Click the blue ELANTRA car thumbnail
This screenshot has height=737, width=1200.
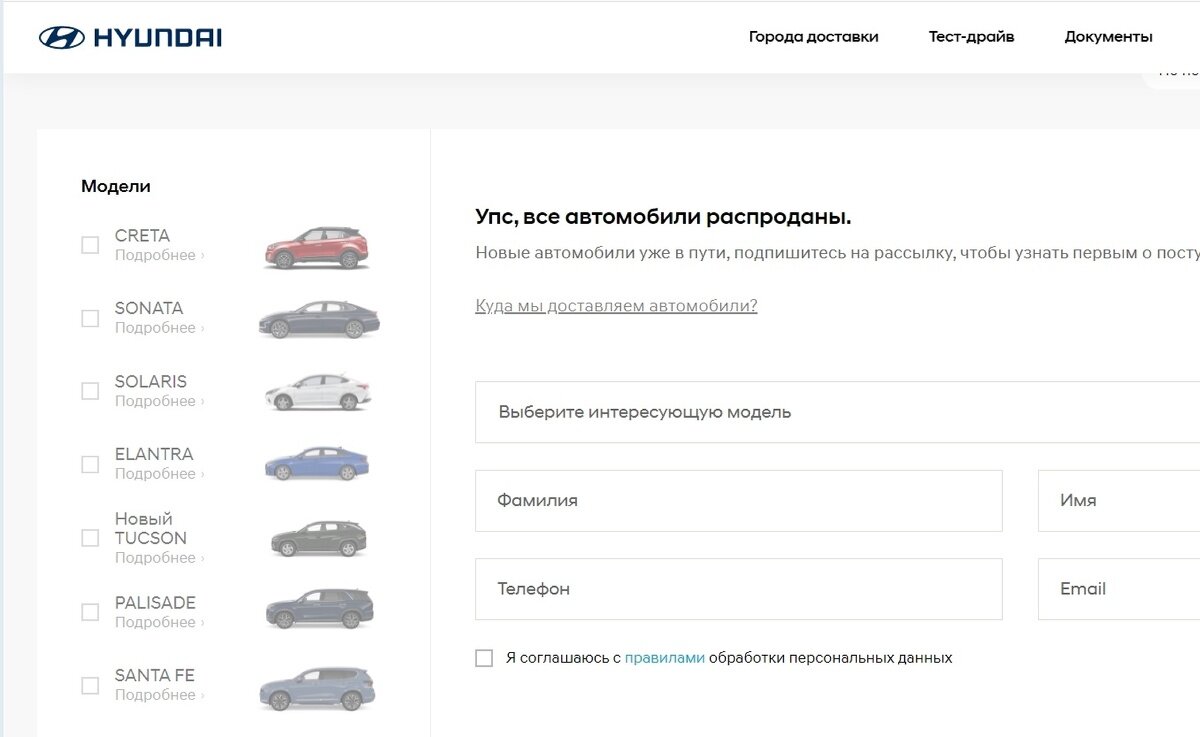[316, 463]
